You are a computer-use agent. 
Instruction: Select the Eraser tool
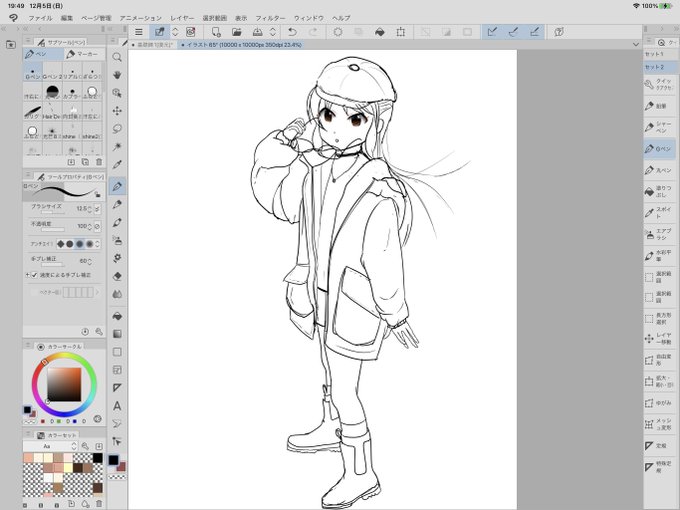(x=117, y=276)
